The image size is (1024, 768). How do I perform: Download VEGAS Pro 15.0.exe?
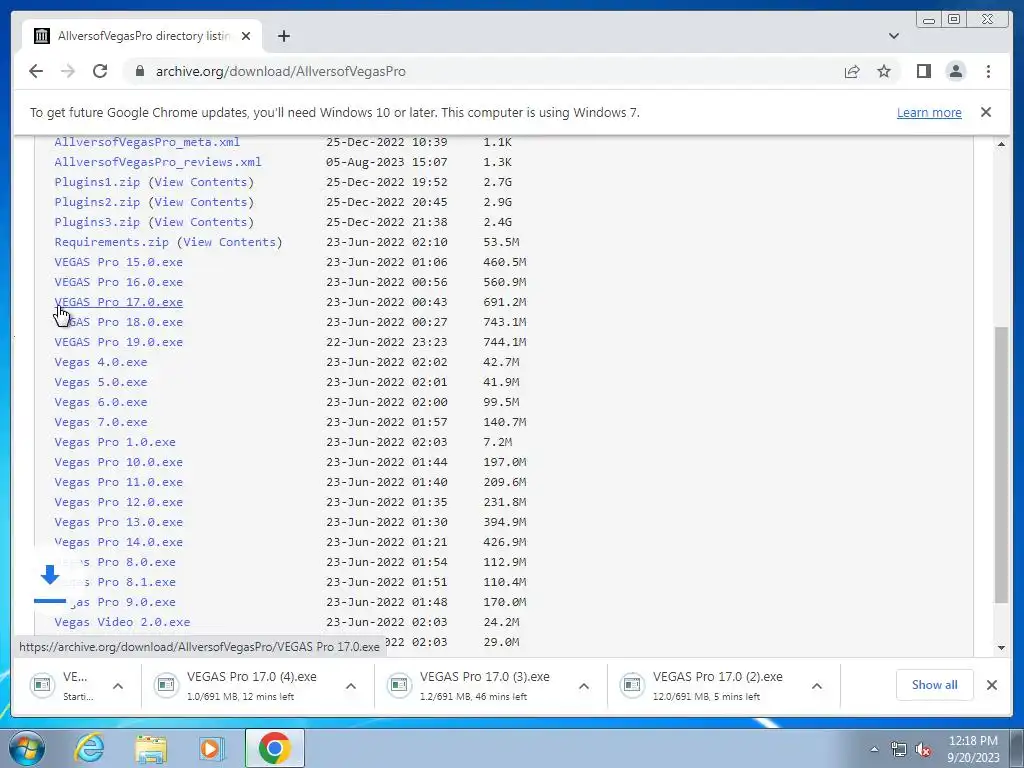pyautogui.click(x=118, y=262)
